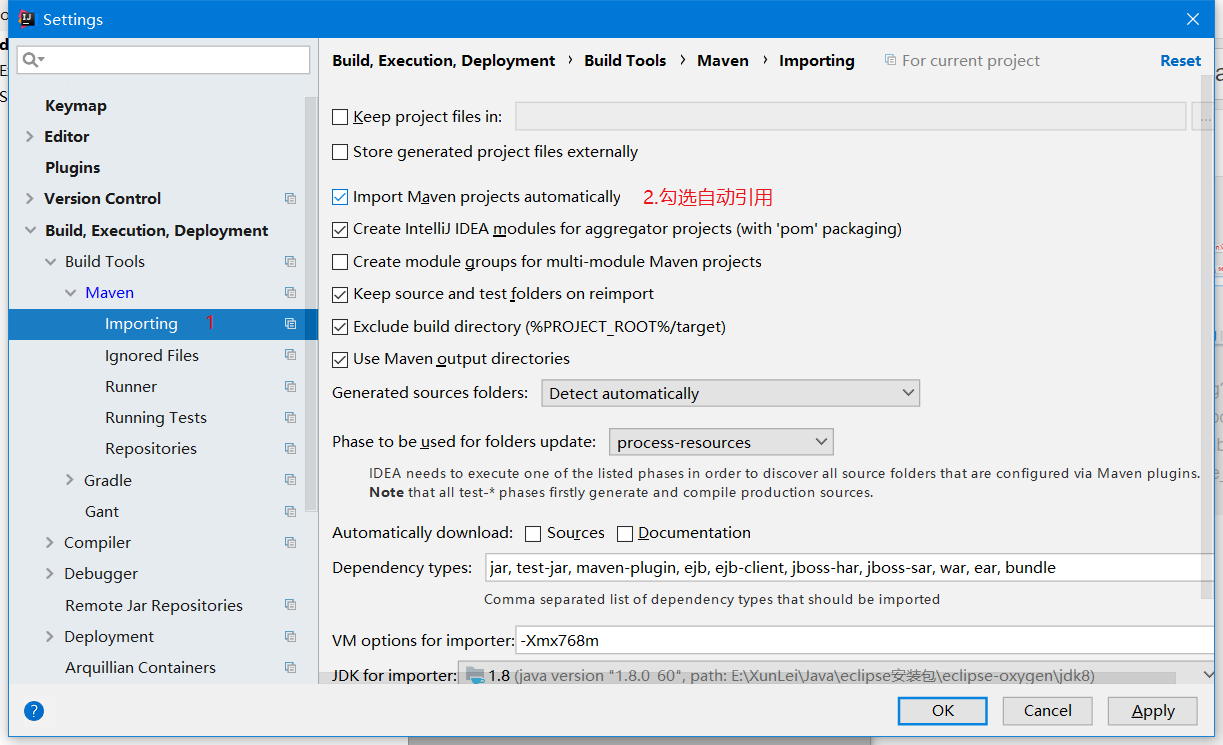
Task: Click the project-level icon beside Running Tests
Action: (x=290, y=417)
